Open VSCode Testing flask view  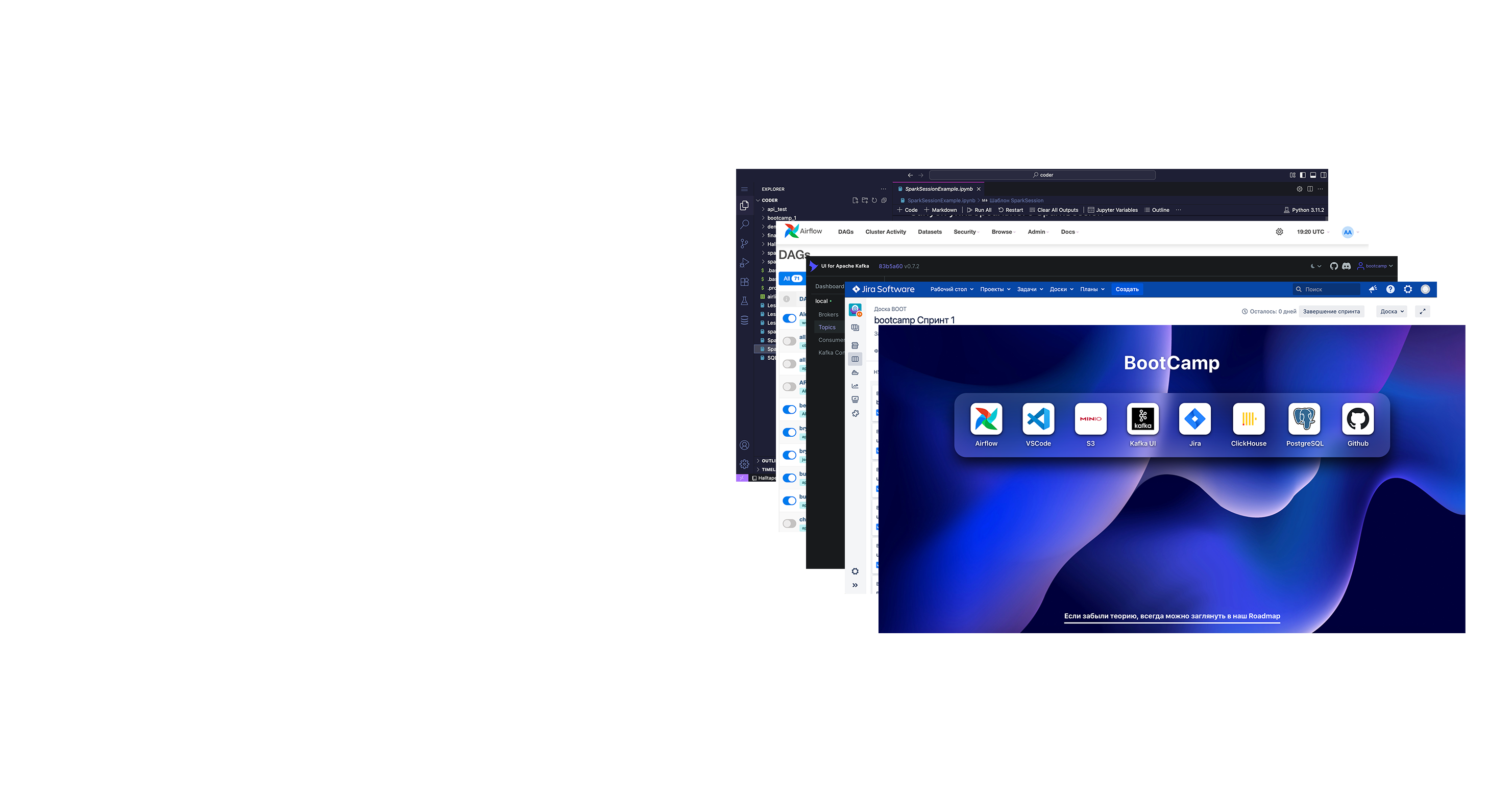pos(744,301)
